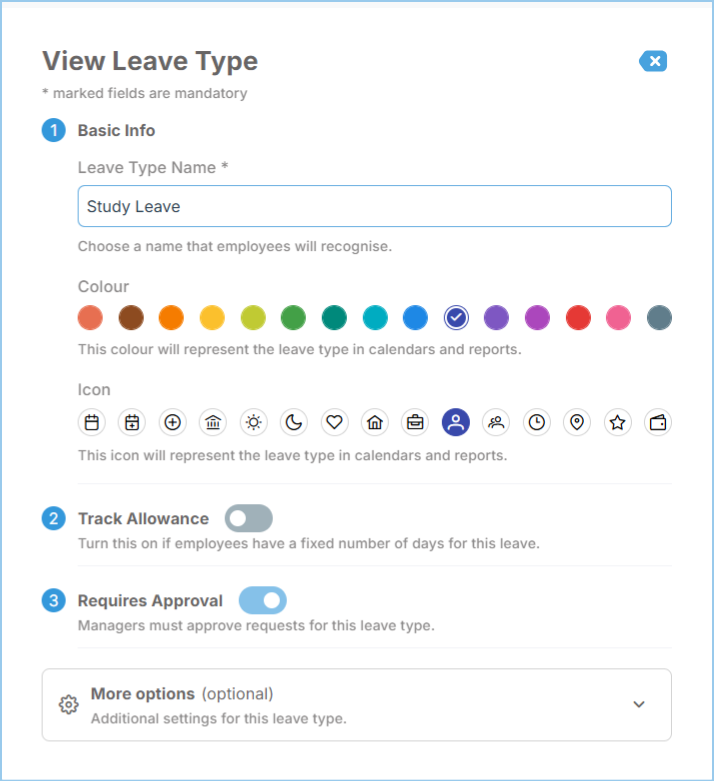
Task: Expand the More options section
Action: coord(357,705)
